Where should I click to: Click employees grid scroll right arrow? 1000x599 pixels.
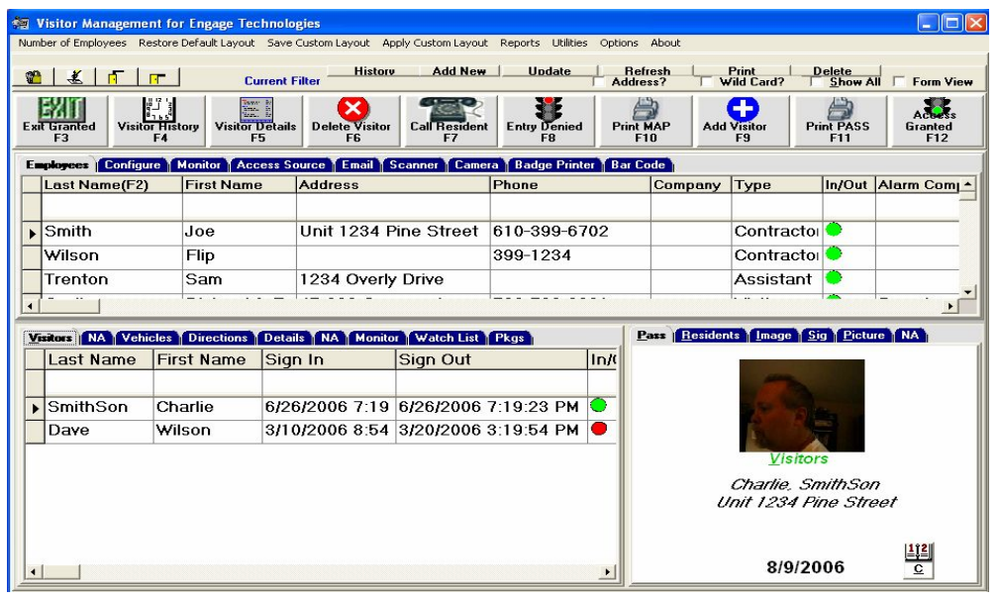pos(951,306)
